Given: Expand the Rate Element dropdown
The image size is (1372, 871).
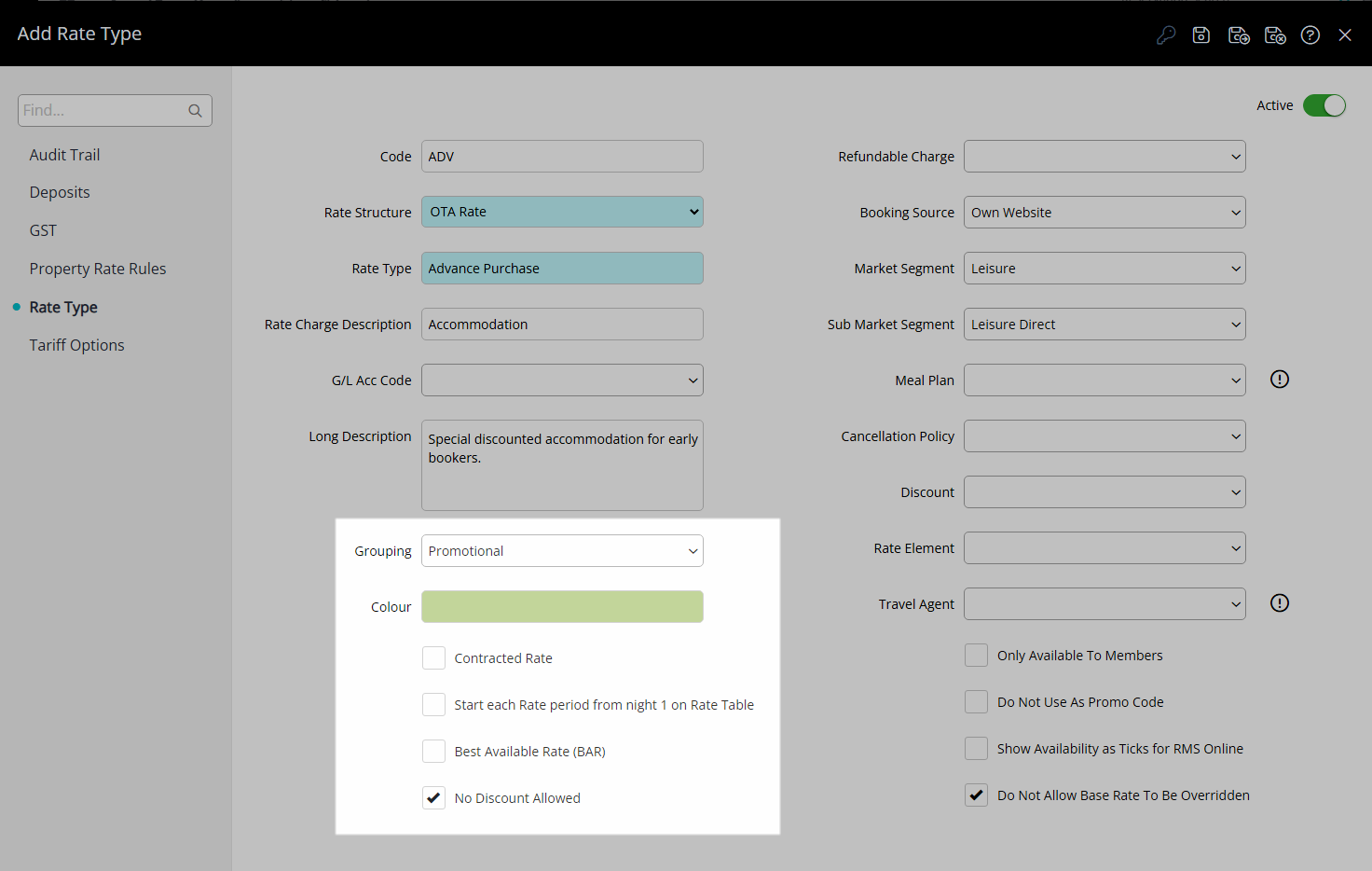Looking at the screenshot, I should pos(1104,548).
